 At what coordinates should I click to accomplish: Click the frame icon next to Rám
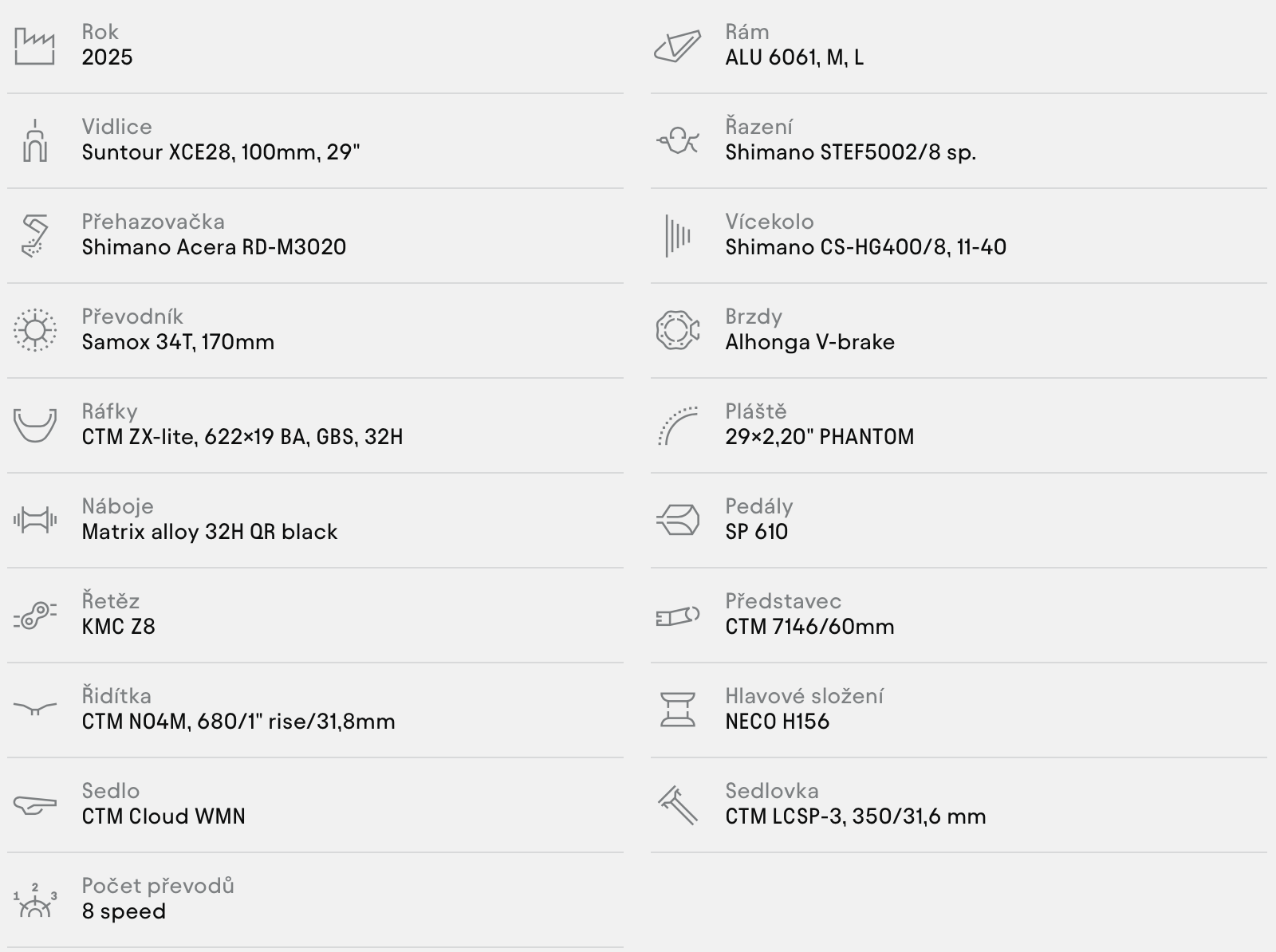677,46
